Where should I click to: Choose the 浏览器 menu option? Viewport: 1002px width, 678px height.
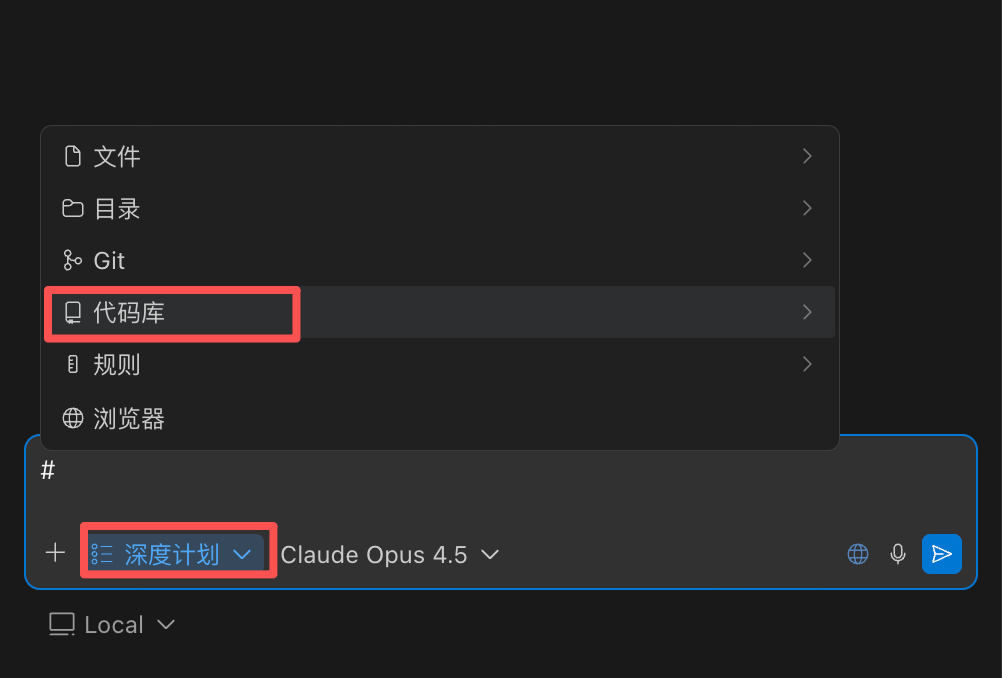(x=129, y=418)
